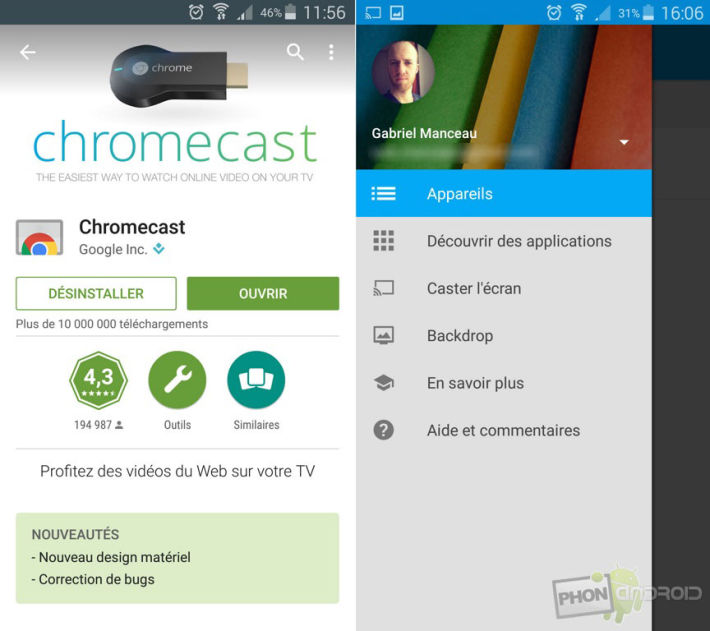Select Appareils in the drawer
This screenshot has width=710, height=631.
504,194
